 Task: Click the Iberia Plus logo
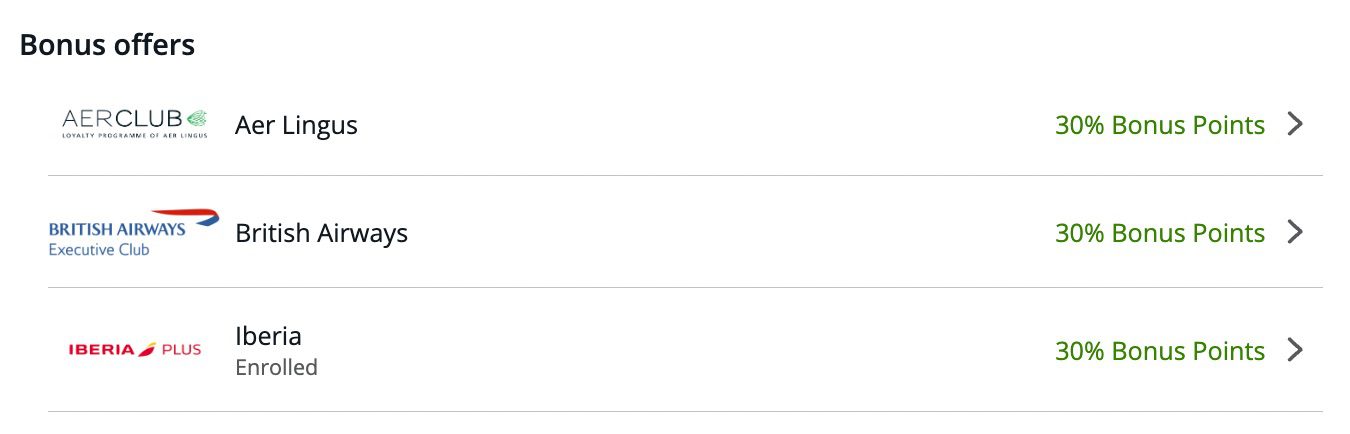134,350
